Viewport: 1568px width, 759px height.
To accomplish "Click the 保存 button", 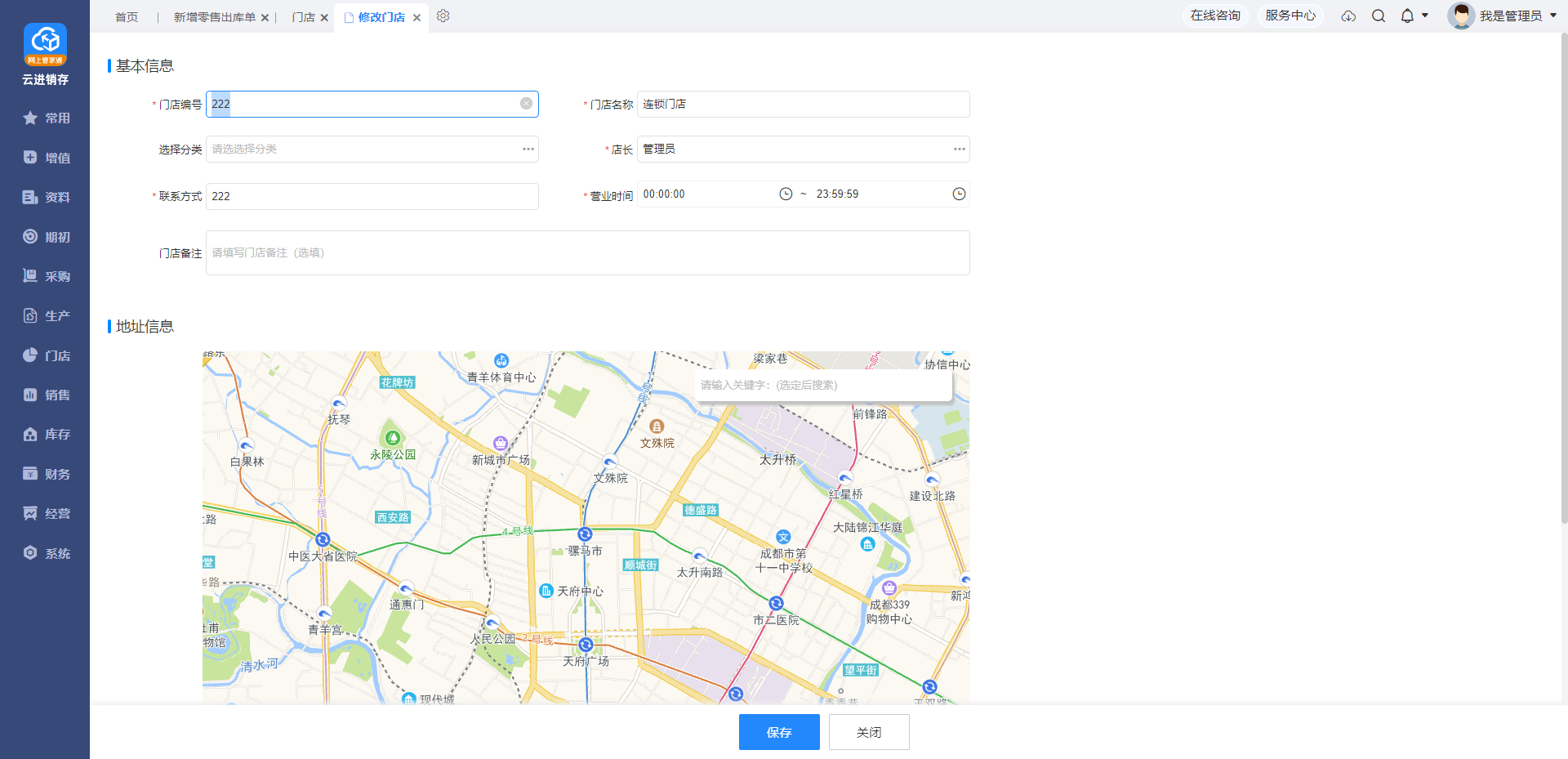I will [779, 732].
